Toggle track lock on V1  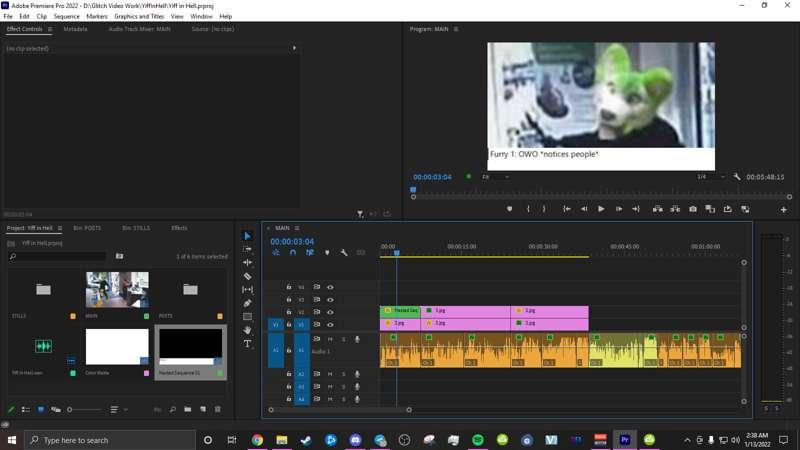(x=289, y=324)
